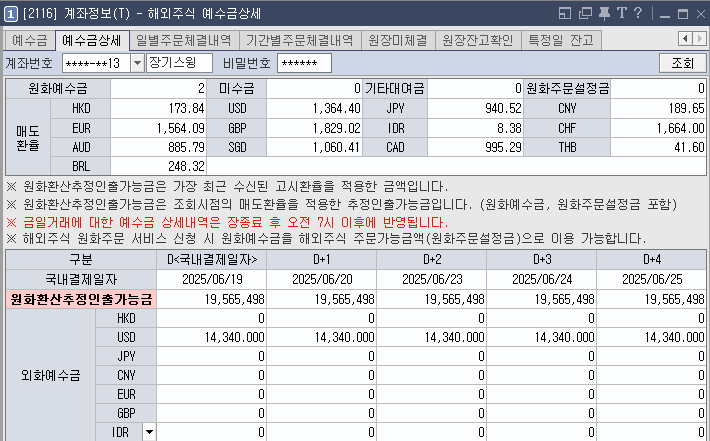Click the numbered screen icon at title left

coord(10,12)
